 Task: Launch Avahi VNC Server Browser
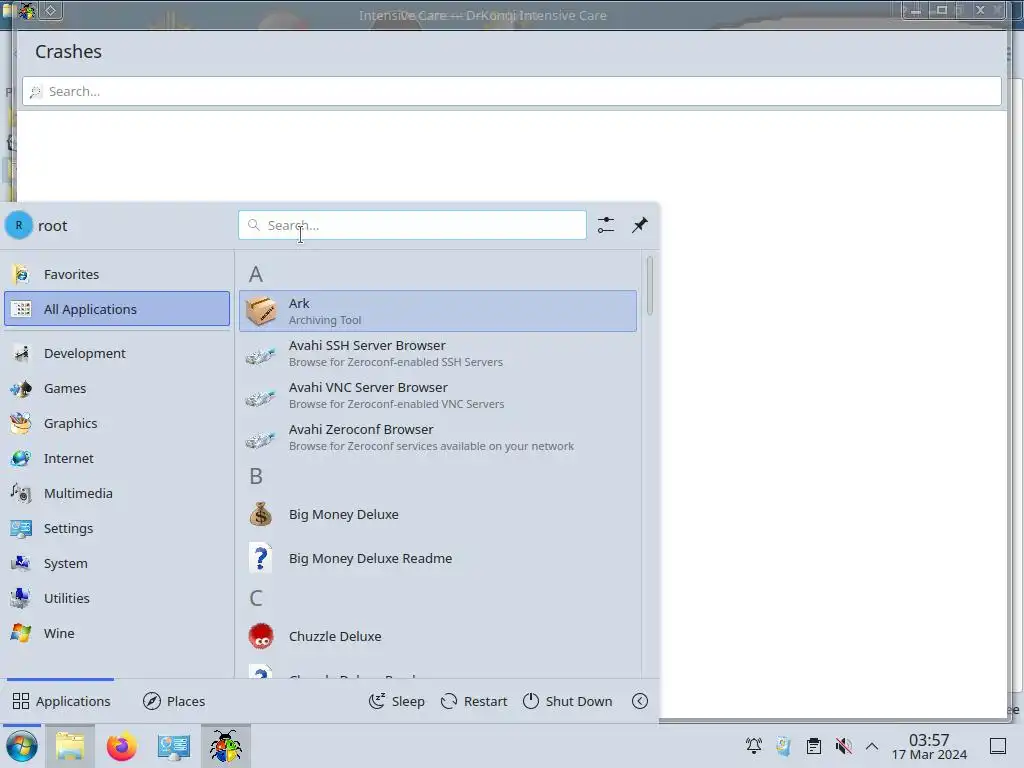pos(438,395)
